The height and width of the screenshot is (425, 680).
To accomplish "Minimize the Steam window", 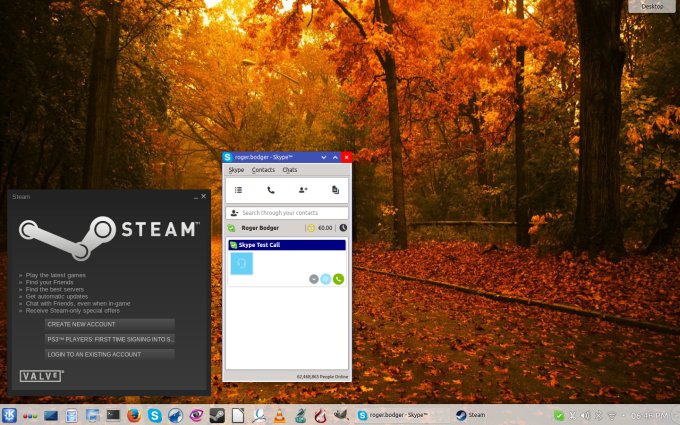I will 196,197.
